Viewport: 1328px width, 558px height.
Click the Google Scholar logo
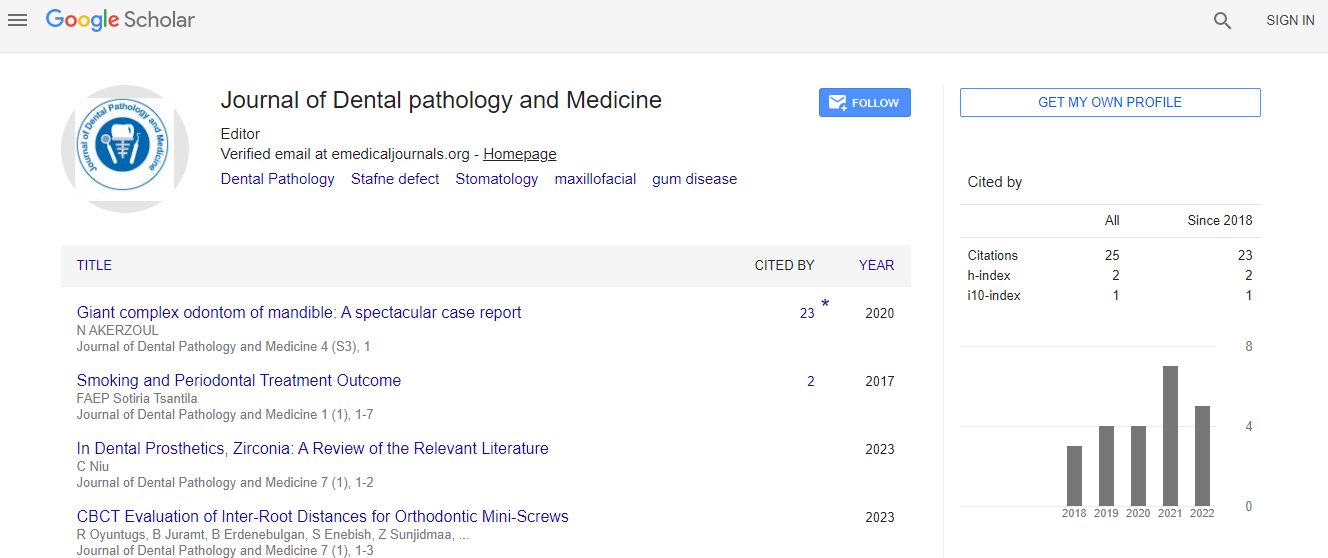(120, 20)
